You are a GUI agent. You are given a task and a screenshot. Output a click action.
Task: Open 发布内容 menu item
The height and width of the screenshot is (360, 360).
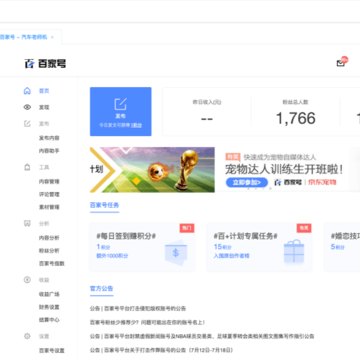coord(49,138)
